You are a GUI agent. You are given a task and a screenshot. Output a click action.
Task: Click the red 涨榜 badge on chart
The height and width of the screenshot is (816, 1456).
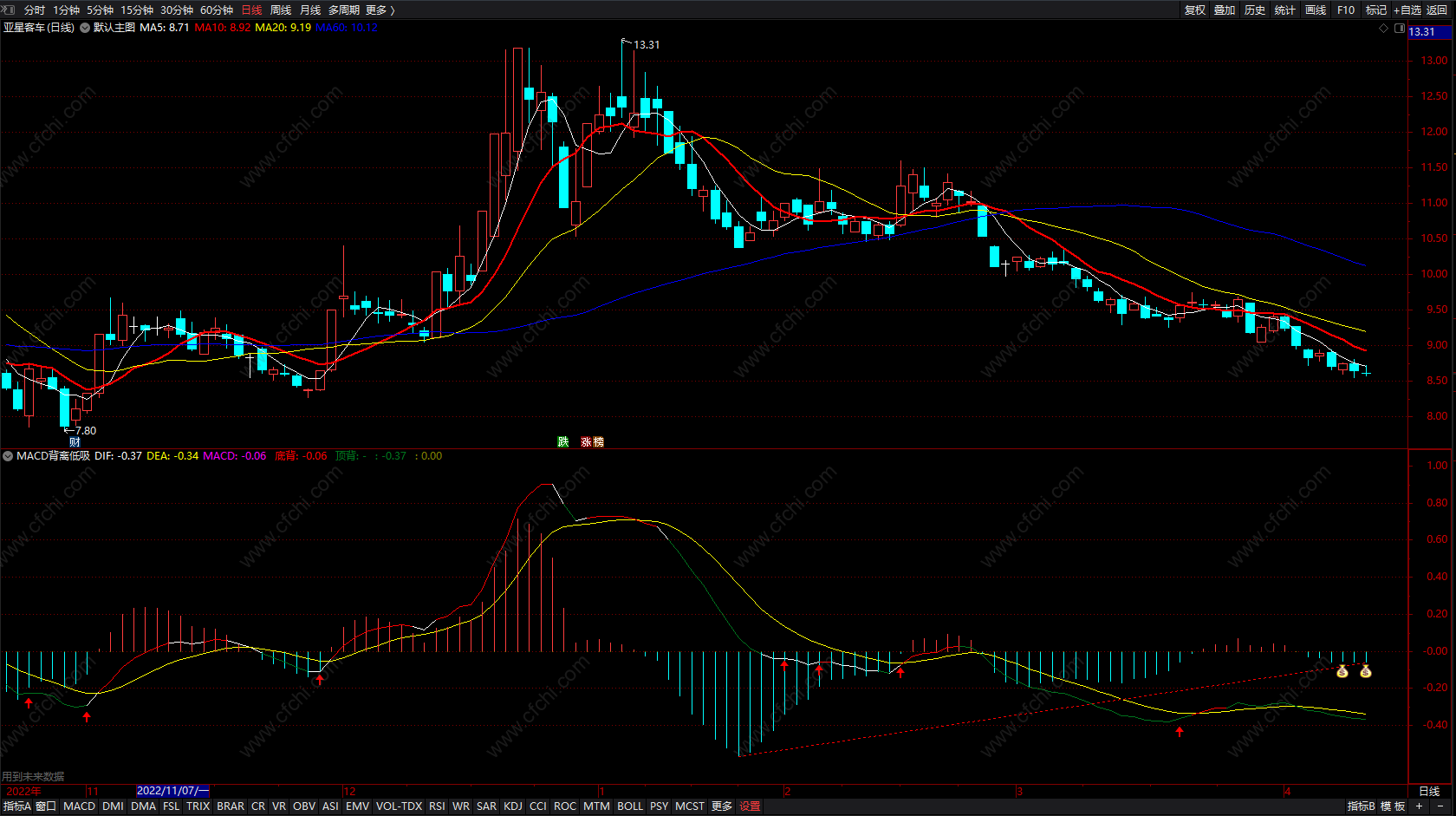tap(593, 441)
